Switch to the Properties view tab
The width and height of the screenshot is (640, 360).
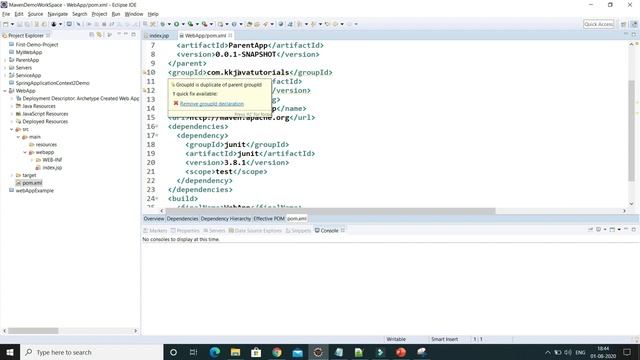pos(185,231)
